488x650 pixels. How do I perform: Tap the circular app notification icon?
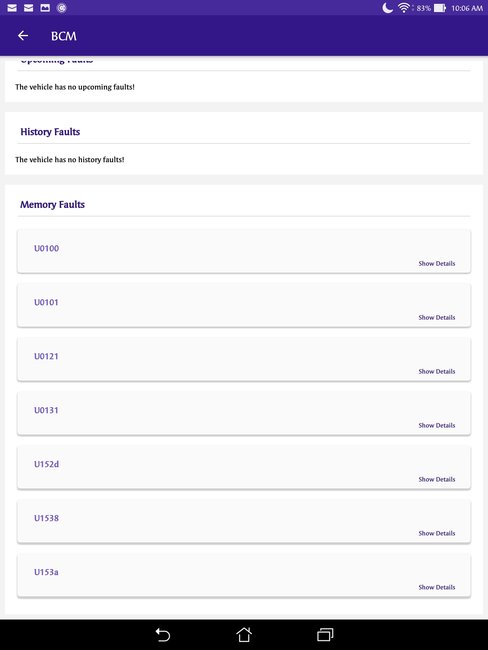tap(61, 7)
